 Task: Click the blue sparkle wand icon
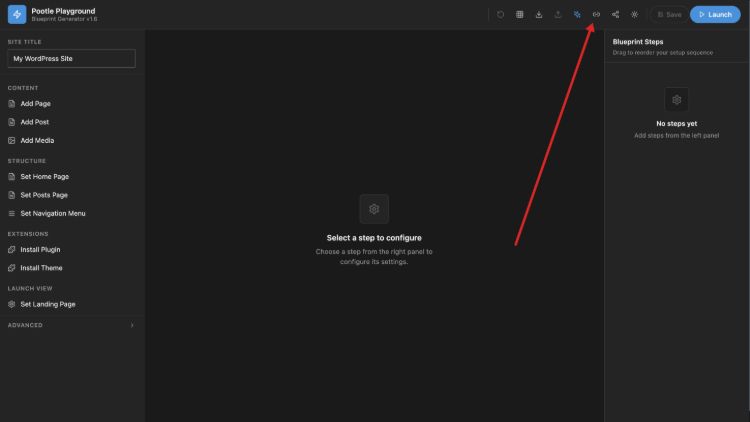coord(577,14)
